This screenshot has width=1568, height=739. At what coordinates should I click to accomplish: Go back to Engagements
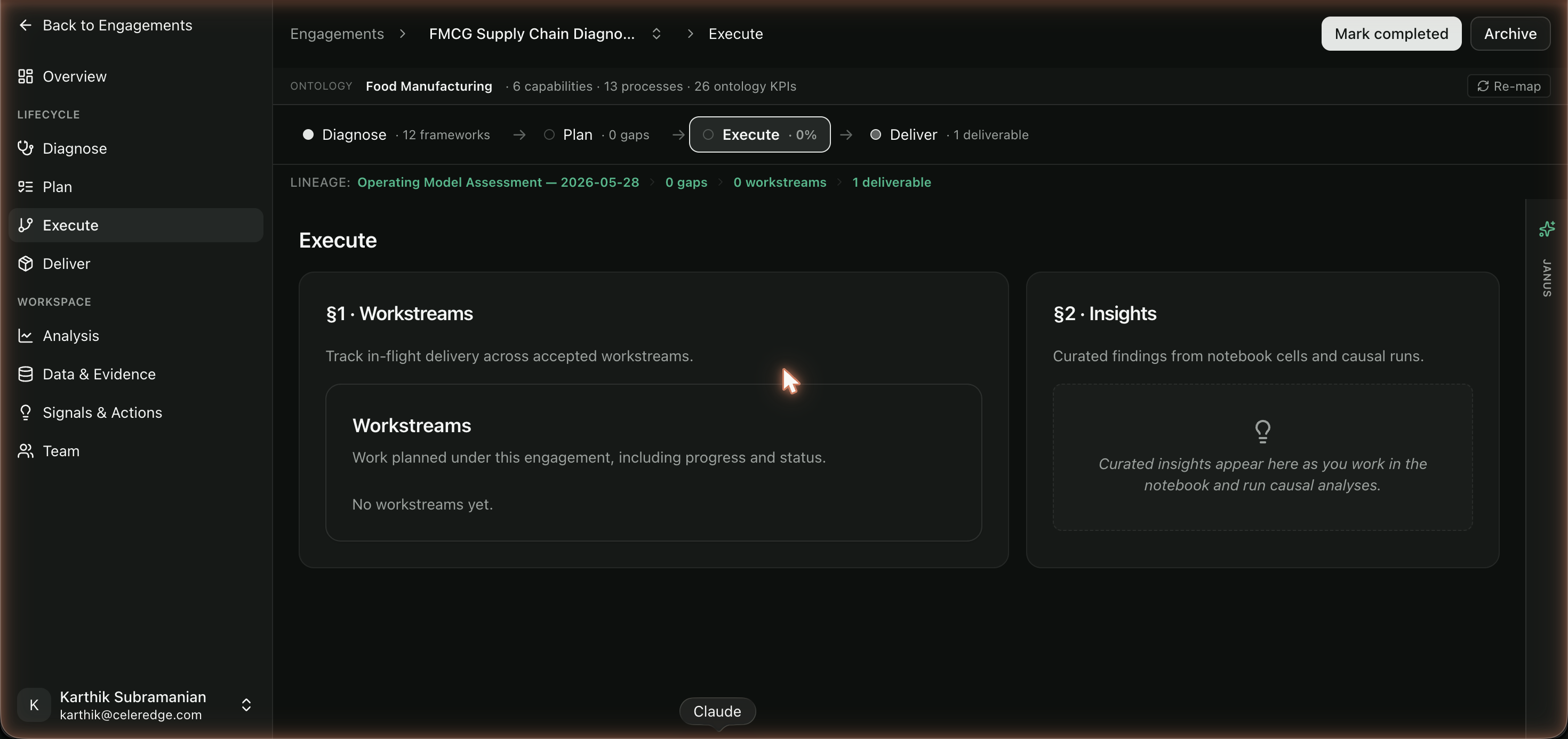[106, 25]
